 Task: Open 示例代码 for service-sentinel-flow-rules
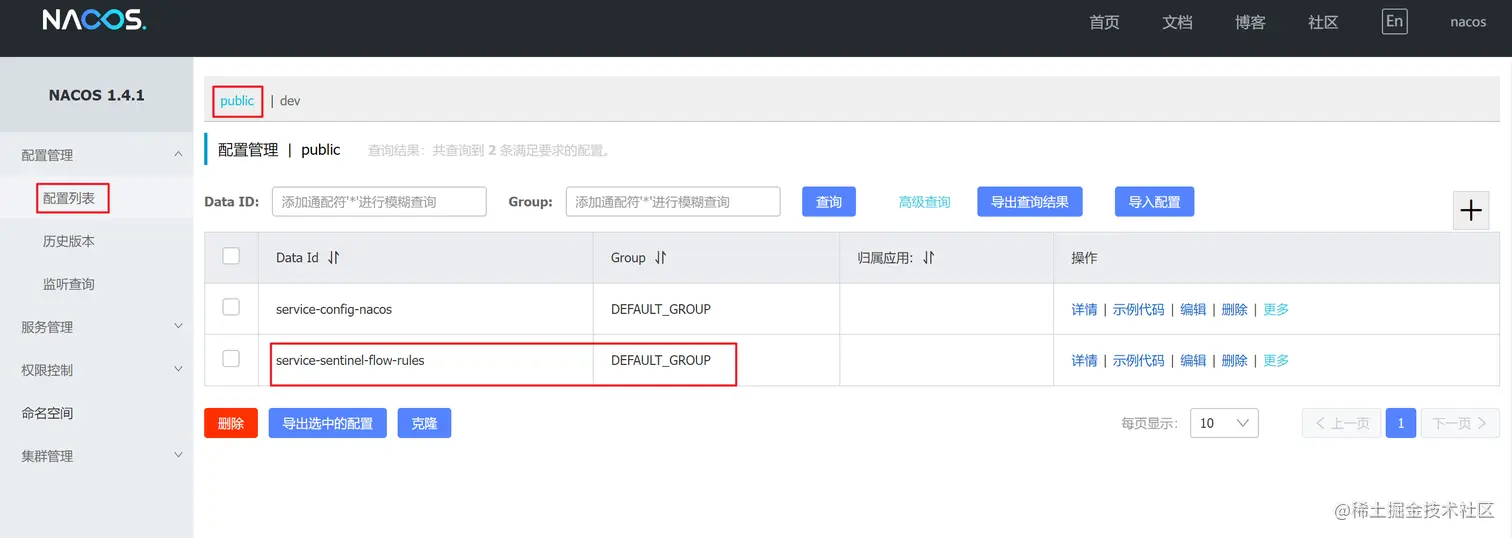pyautogui.click(x=1138, y=360)
